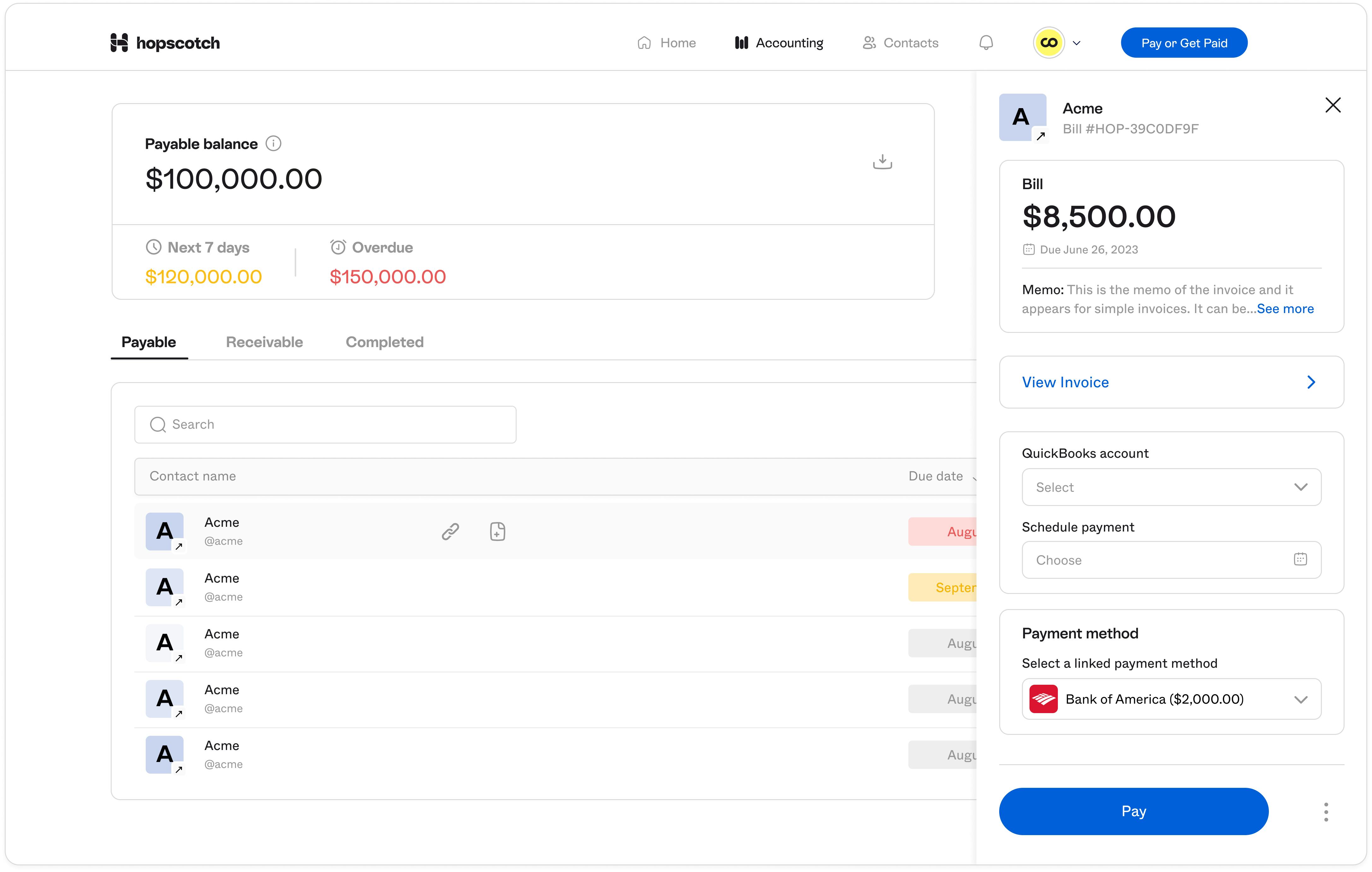Click the link icon on the first Acme row
Screen dimensions: 1372x872
pyautogui.click(x=450, y=532)
